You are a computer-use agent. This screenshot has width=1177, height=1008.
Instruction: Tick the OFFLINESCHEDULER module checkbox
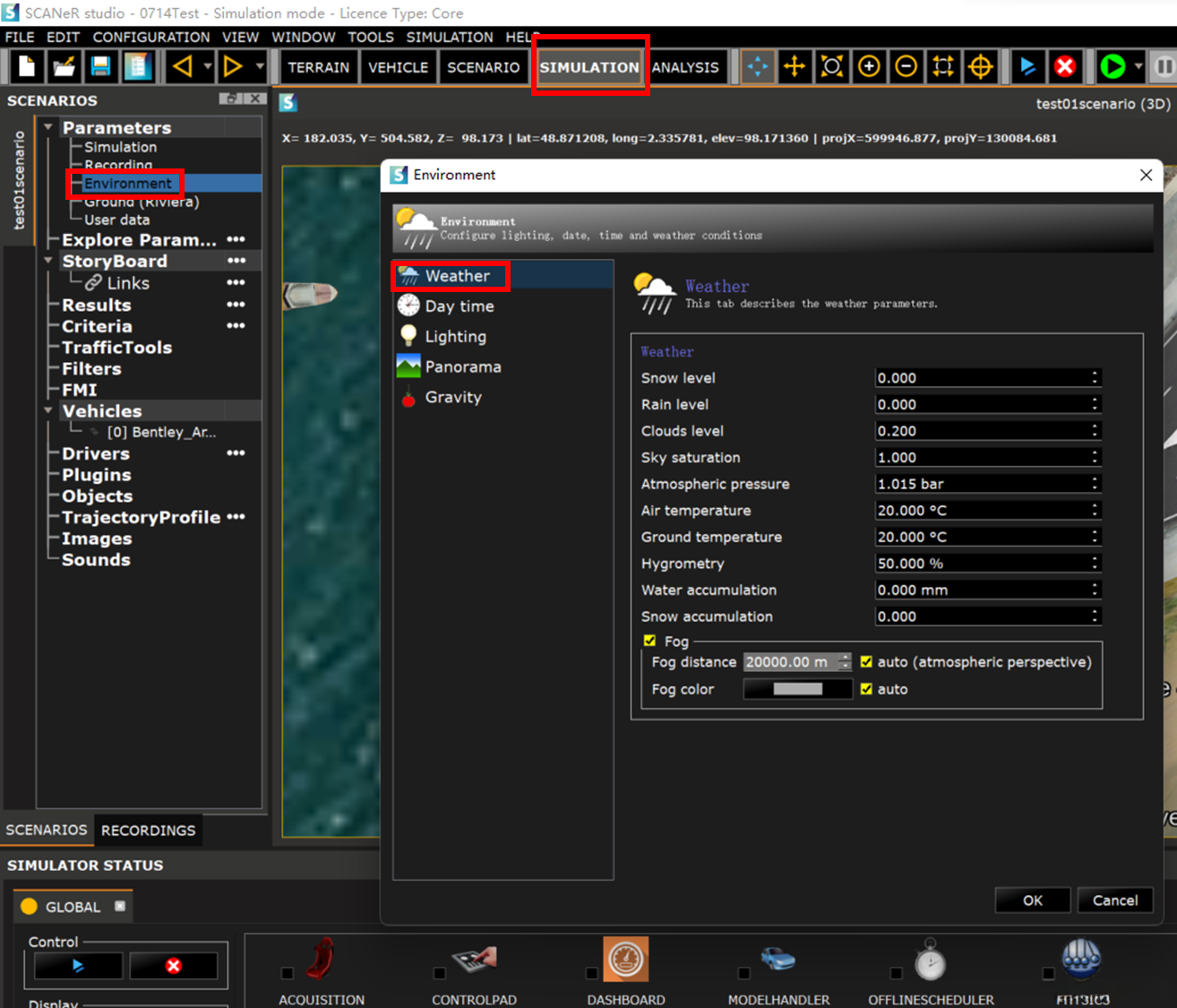coord(896,973)
